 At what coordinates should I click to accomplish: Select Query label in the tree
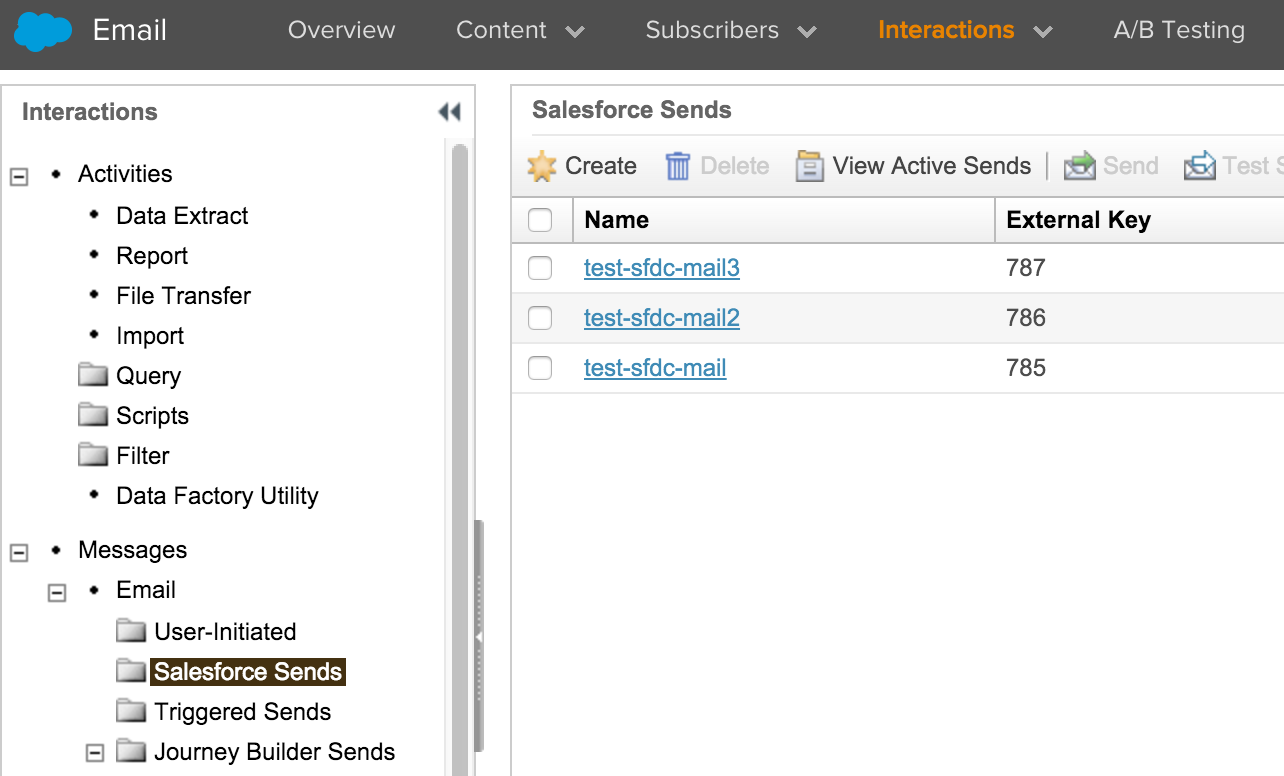pyautogui.click(x=148, y=376)
